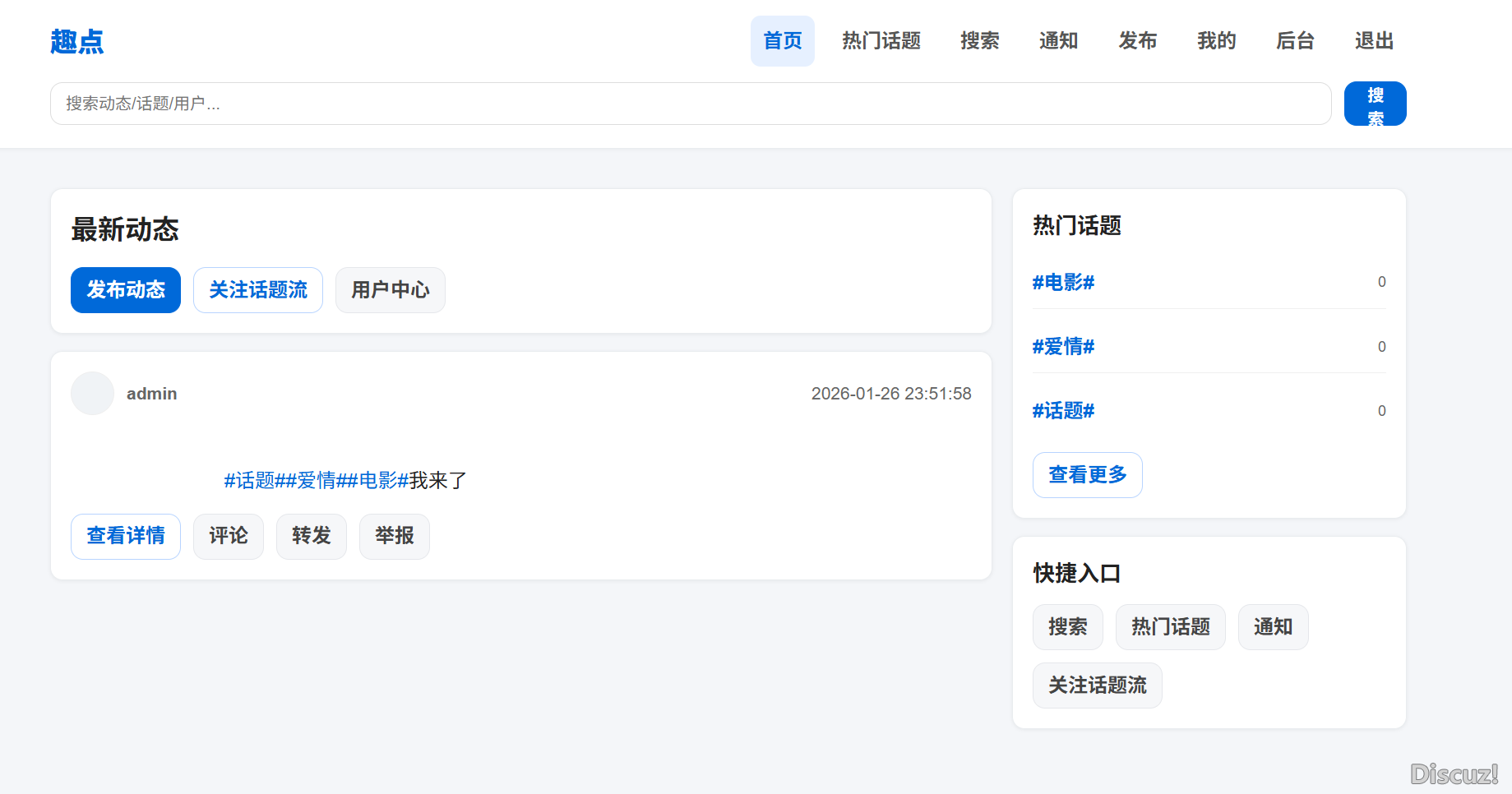Image resolution: width=1512 pixels, height=794 pixels.
Task: Select 首页 in the top menu
Action: pyautogui.click(x=782, y=41)
